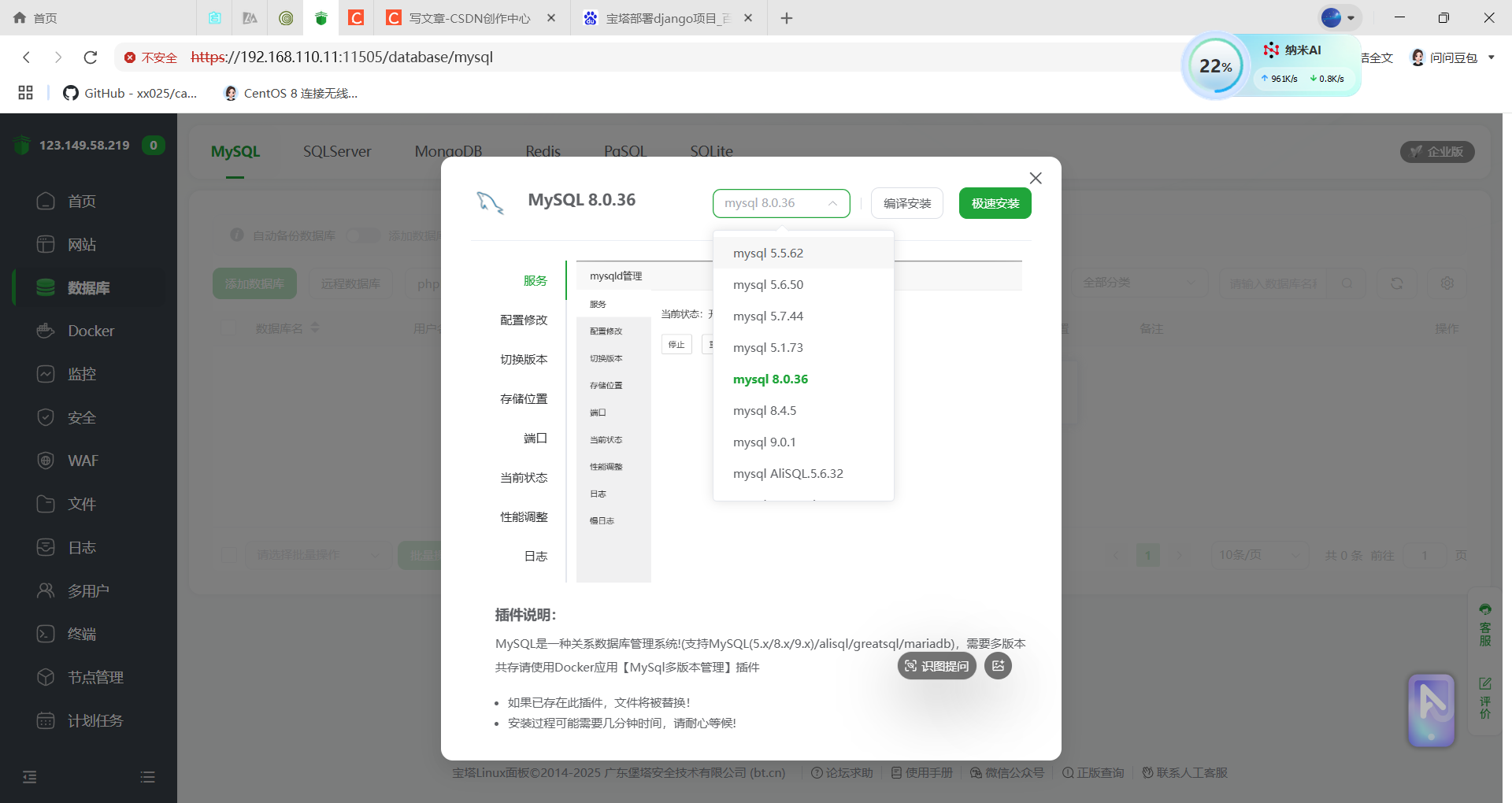Open the mysql version dropdown box

(781, 203)
